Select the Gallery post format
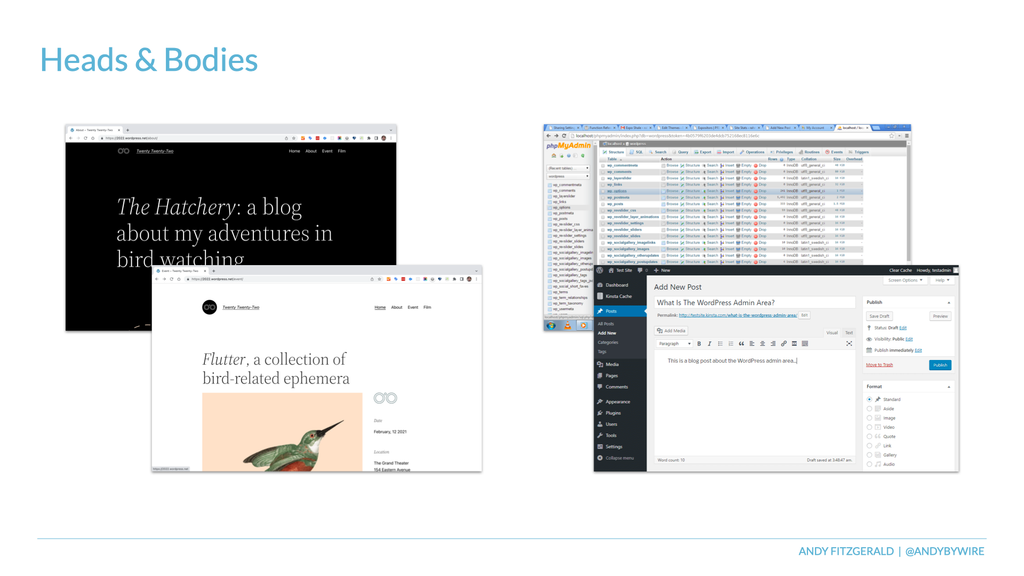The height and width of the screenshot is (576, 1024). [x=869, y=455]
